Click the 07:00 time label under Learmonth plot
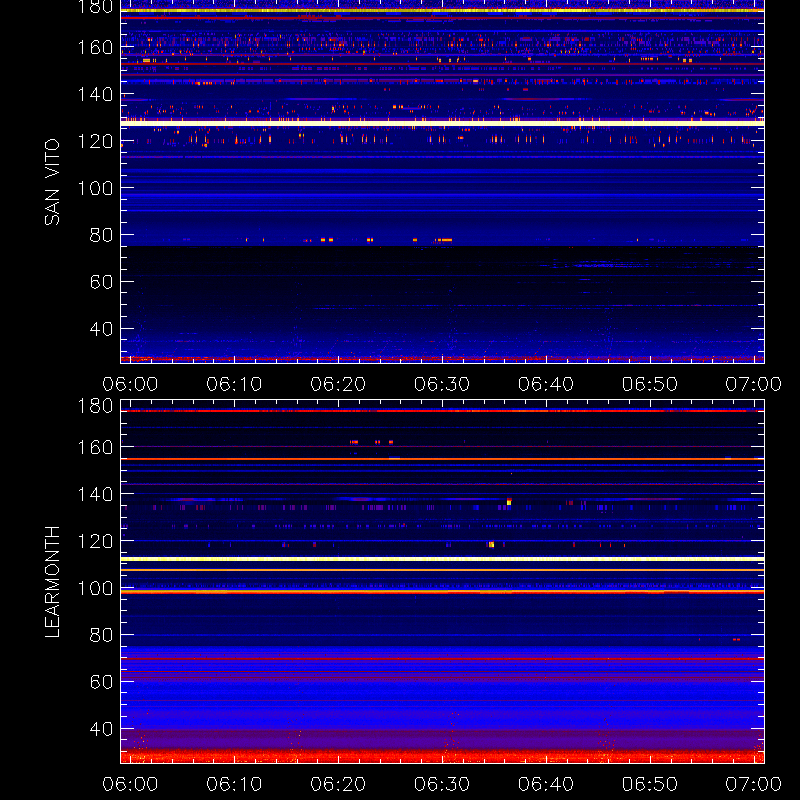The width and height of the screenshot is (800, 800). point(754,784)
